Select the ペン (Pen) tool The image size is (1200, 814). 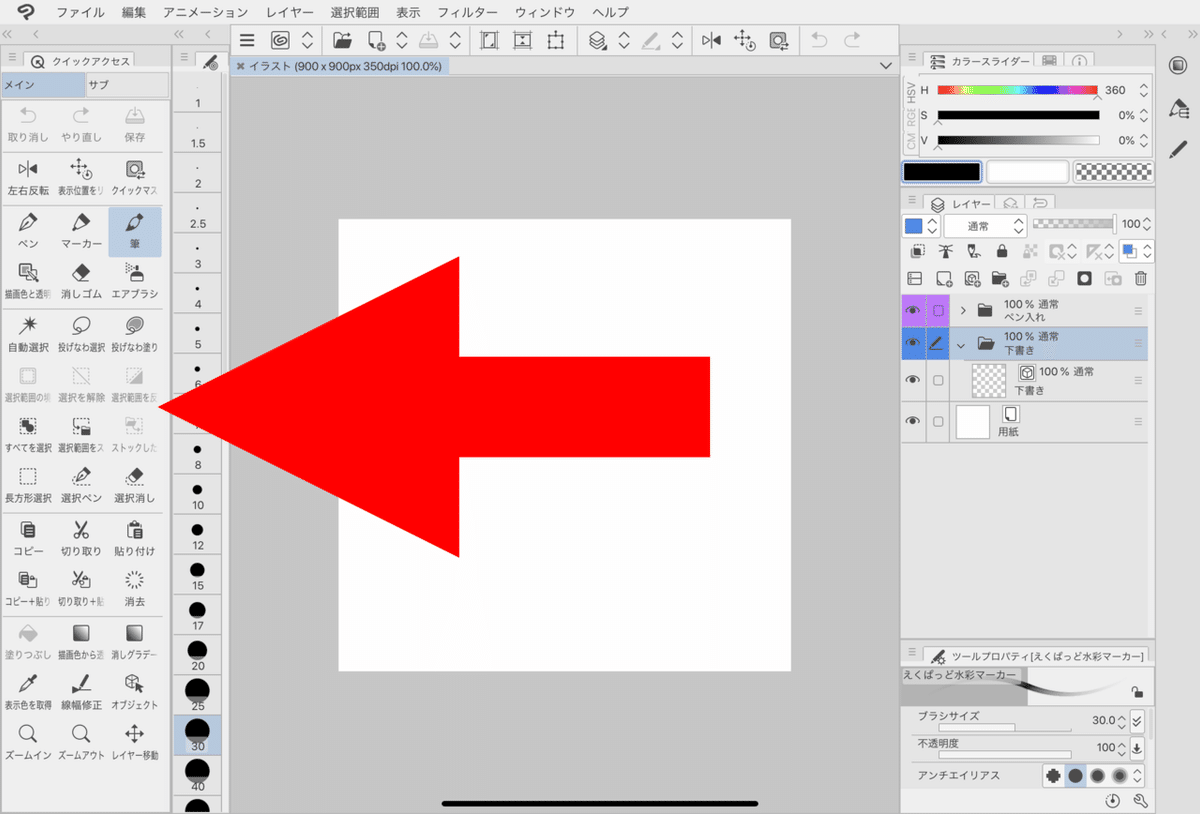pyautogui.click(x=28, y=230)
